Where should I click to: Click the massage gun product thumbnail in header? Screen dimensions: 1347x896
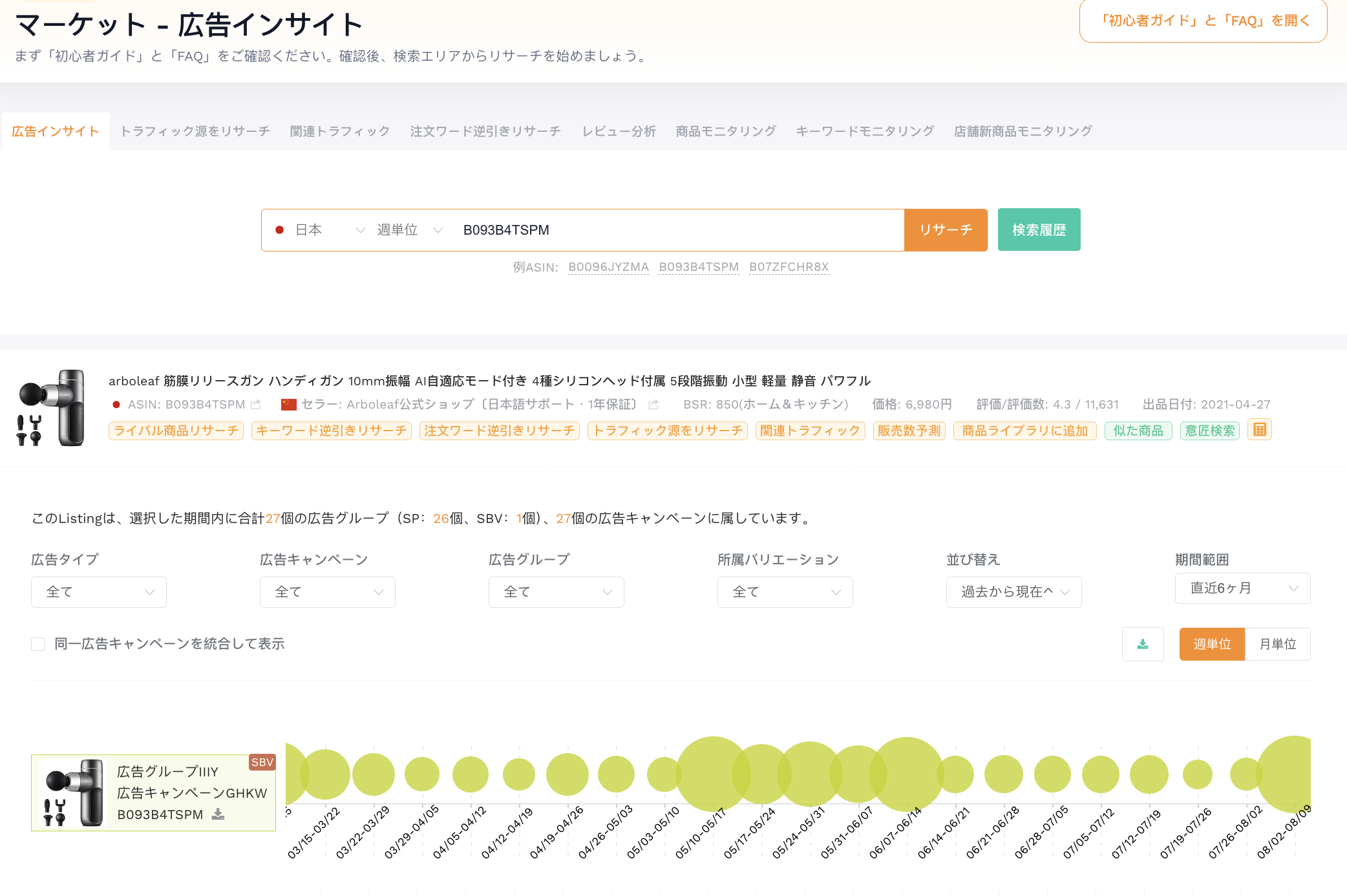(x=52, y=408)
